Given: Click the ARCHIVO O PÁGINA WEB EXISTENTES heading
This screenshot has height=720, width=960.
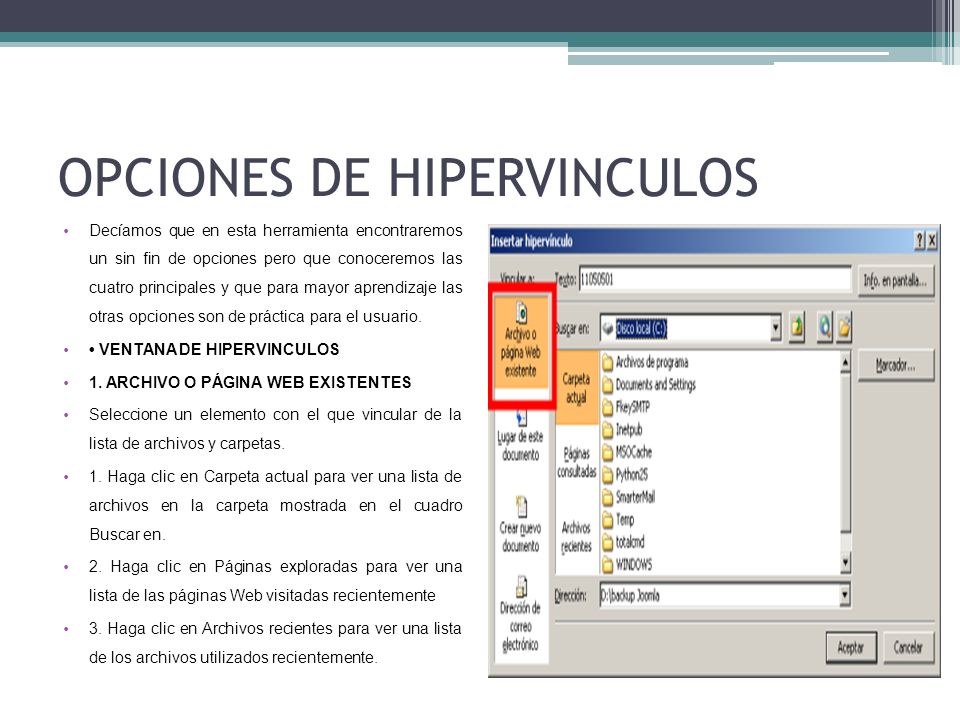Looking at the screenshot, I should (x=250, y=383).
